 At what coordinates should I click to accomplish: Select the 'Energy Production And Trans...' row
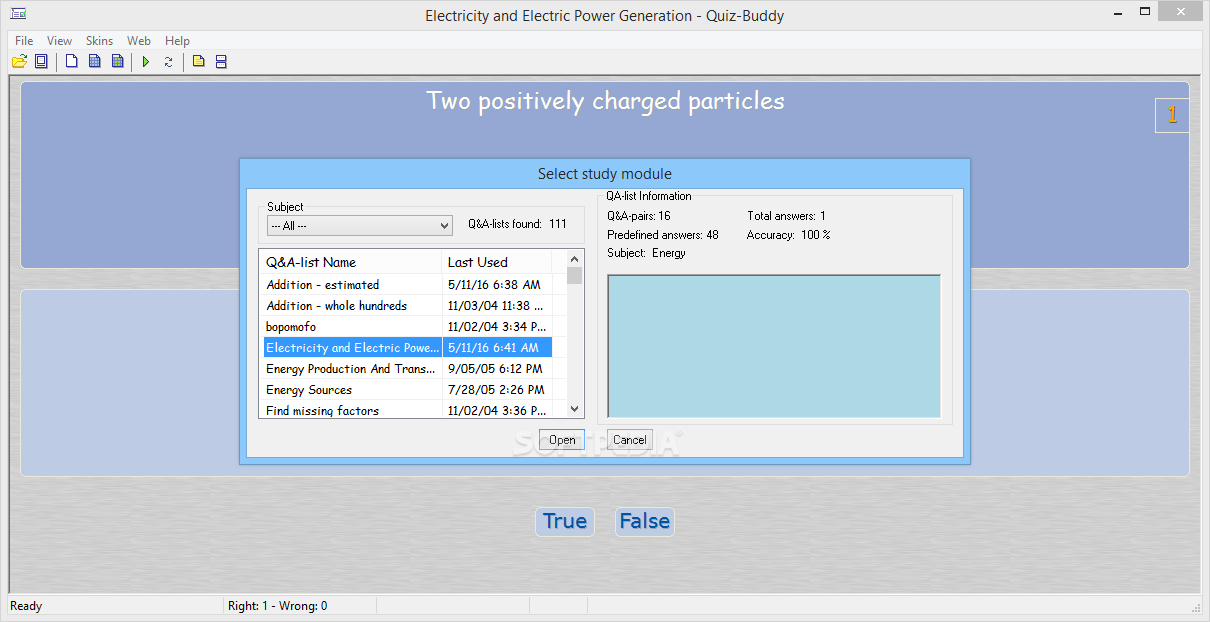click(406, 369)
